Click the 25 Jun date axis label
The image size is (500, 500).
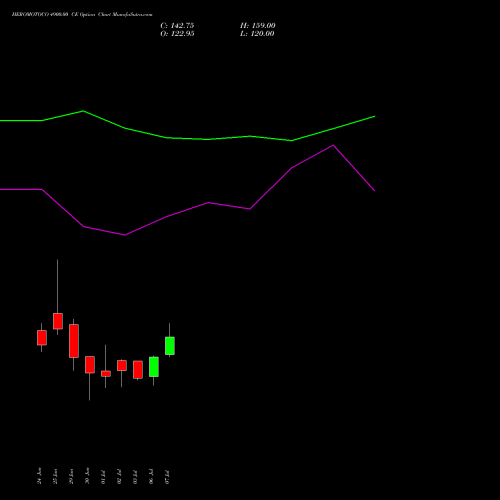56,476
